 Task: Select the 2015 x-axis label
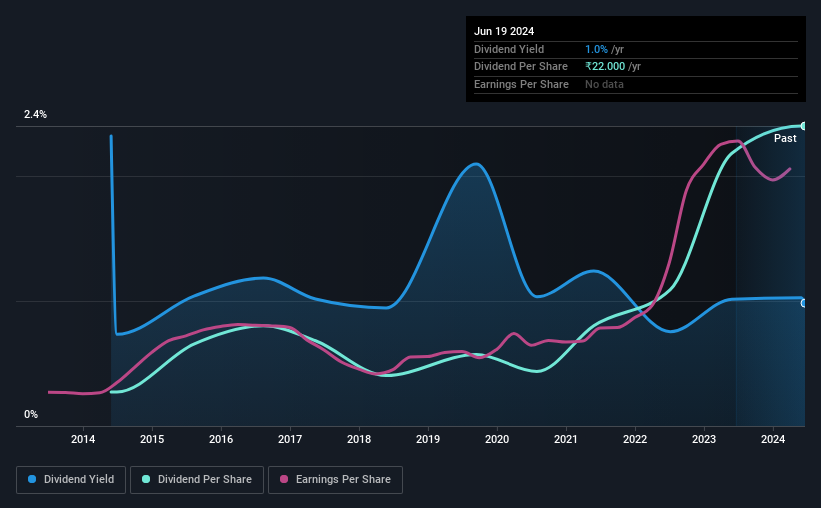[152, 439]
